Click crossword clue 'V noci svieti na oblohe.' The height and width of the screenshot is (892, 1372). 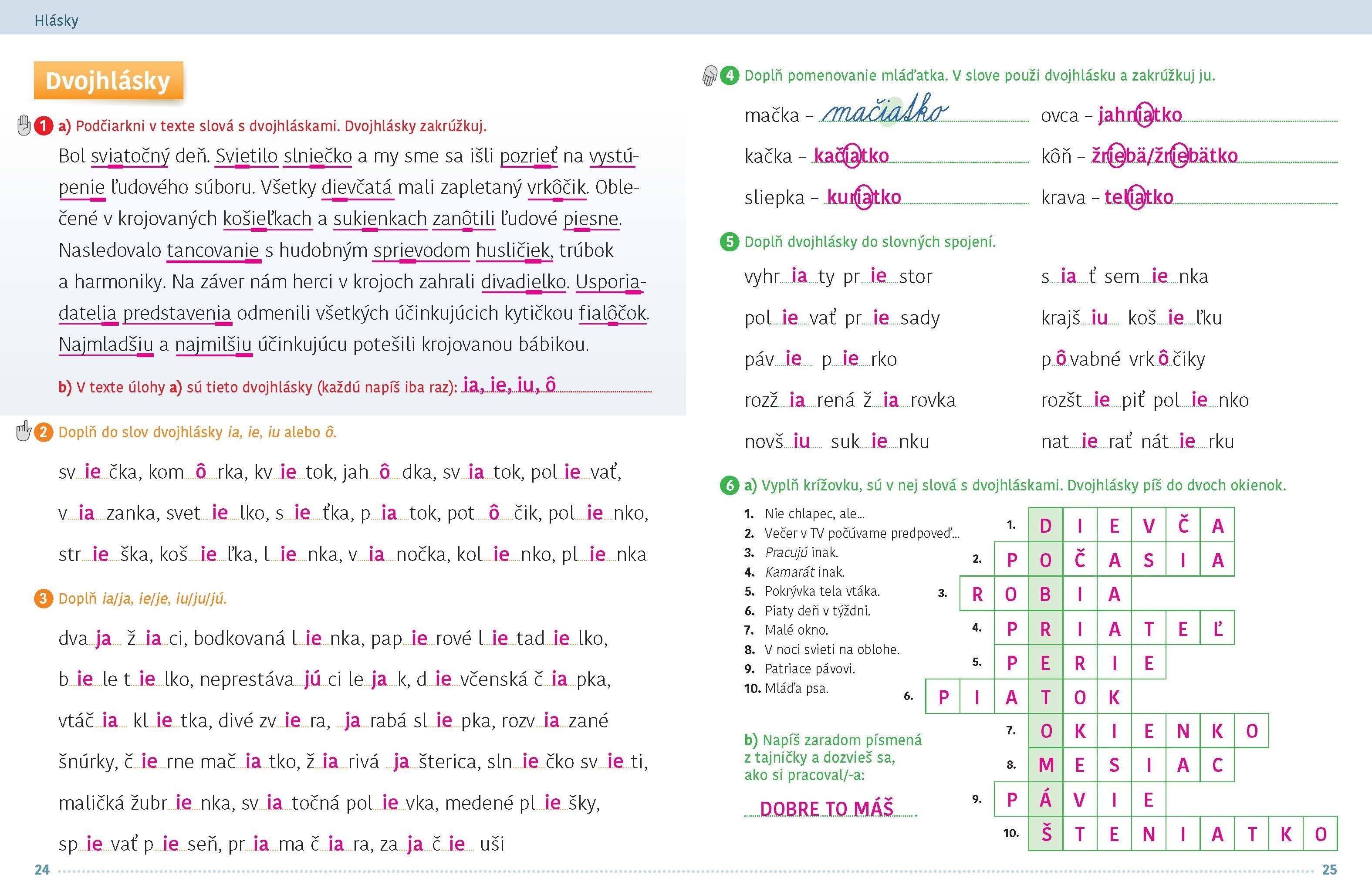pos(832,649)
